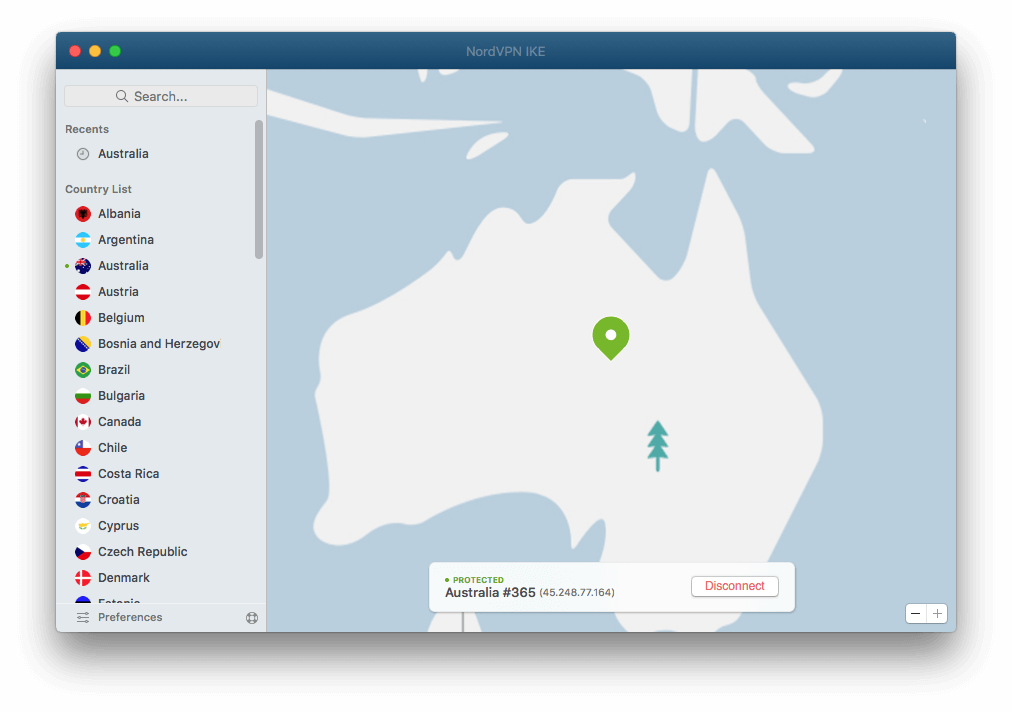Pick Croatia in the country list

click(119, 500)
